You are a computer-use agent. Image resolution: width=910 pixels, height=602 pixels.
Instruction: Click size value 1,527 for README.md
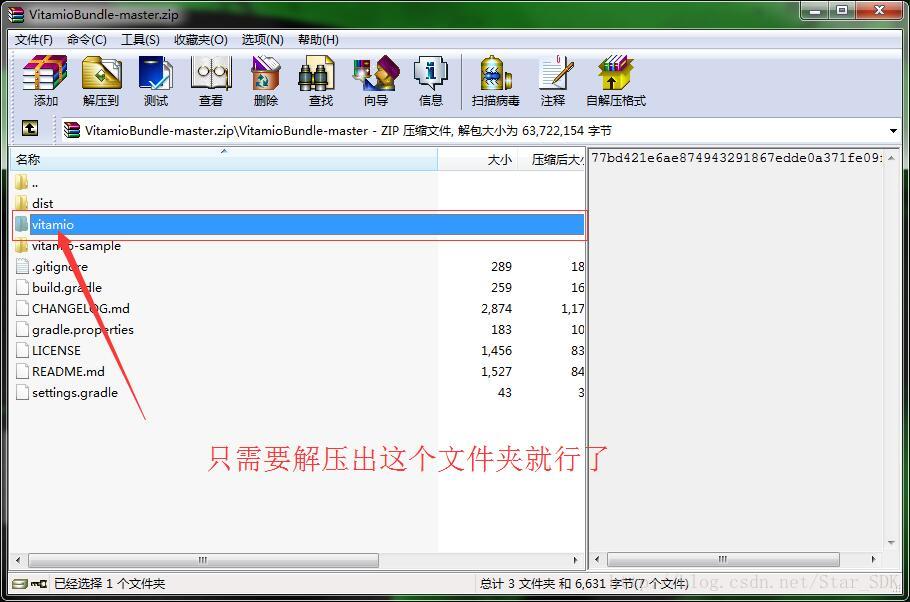pyautogui.click(x=496, y=372)
